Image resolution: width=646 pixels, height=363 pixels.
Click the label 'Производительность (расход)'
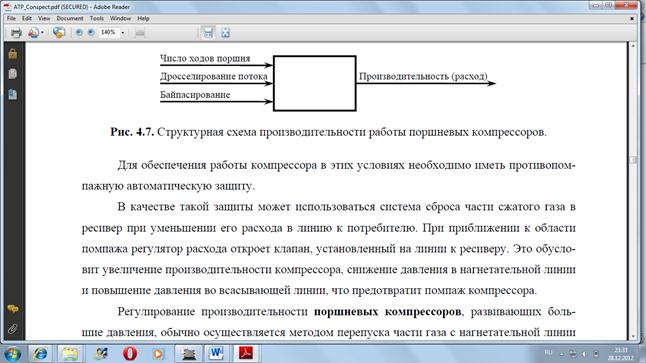pyautogui.click(x=423, y=76)
